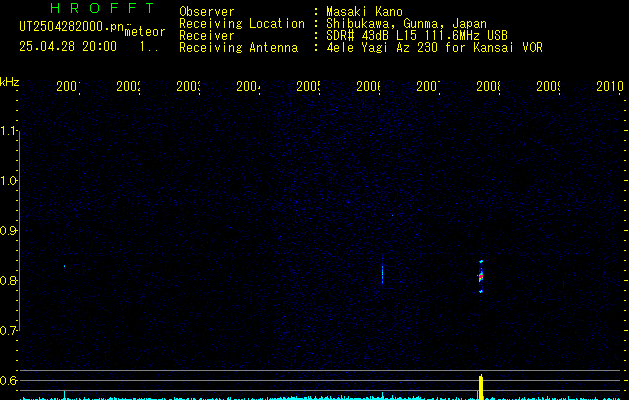Click the kHz axis unit label
Screen dimensions: 629x400
point(10,82)
